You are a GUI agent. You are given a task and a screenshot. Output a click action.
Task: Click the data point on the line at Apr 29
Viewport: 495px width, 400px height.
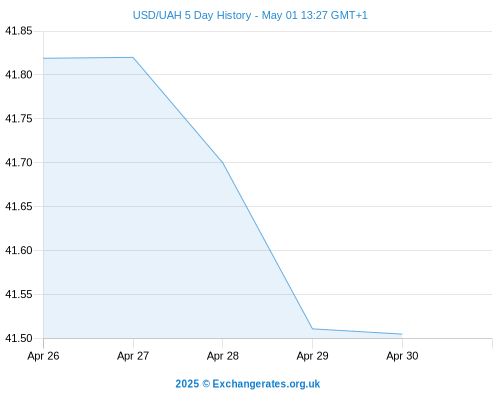tap(312, 329)
